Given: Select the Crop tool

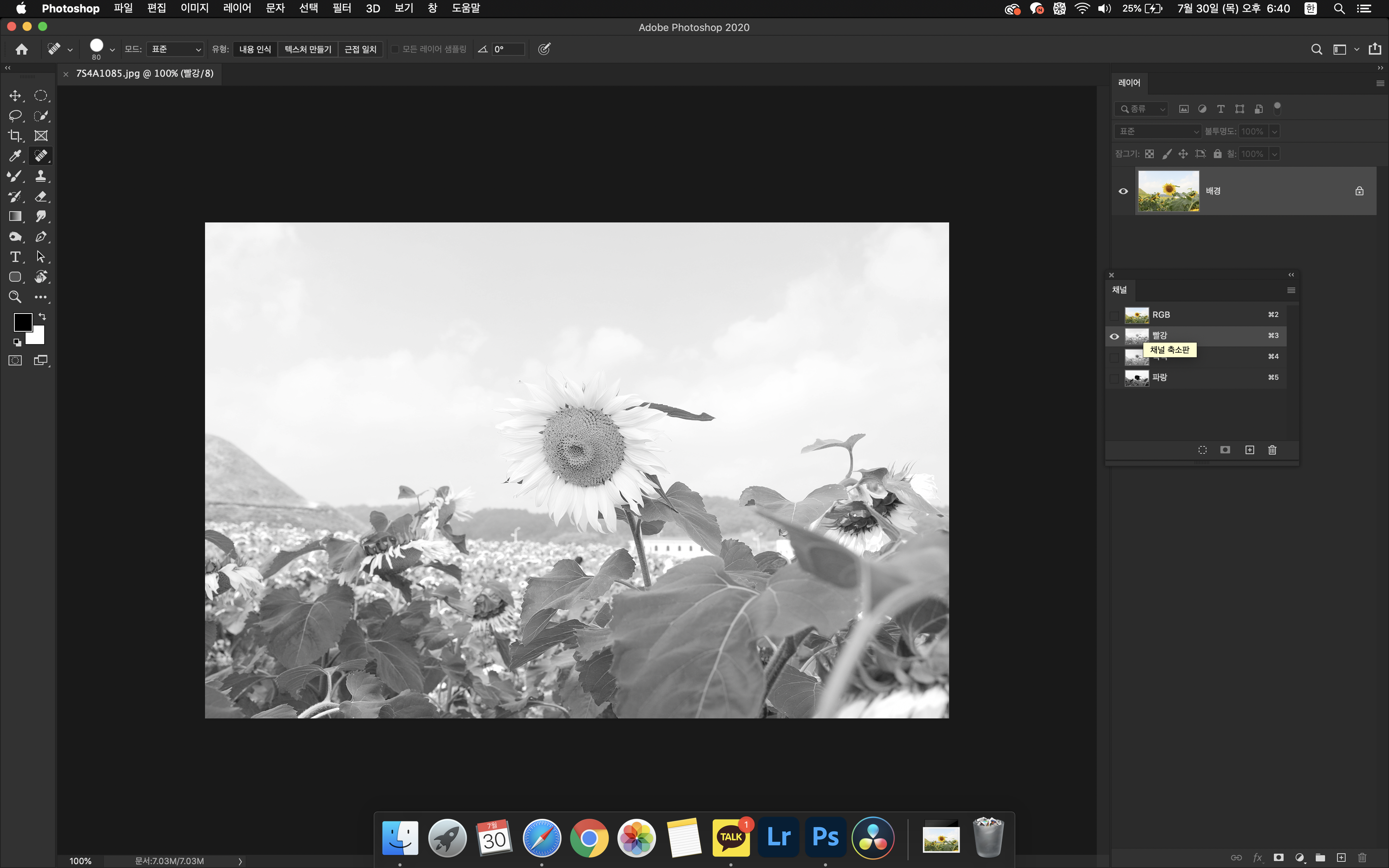Looking at the screenshot, I should [15, 136].
